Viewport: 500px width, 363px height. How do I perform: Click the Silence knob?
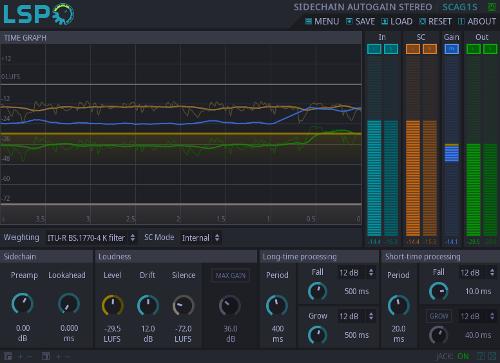183,305
